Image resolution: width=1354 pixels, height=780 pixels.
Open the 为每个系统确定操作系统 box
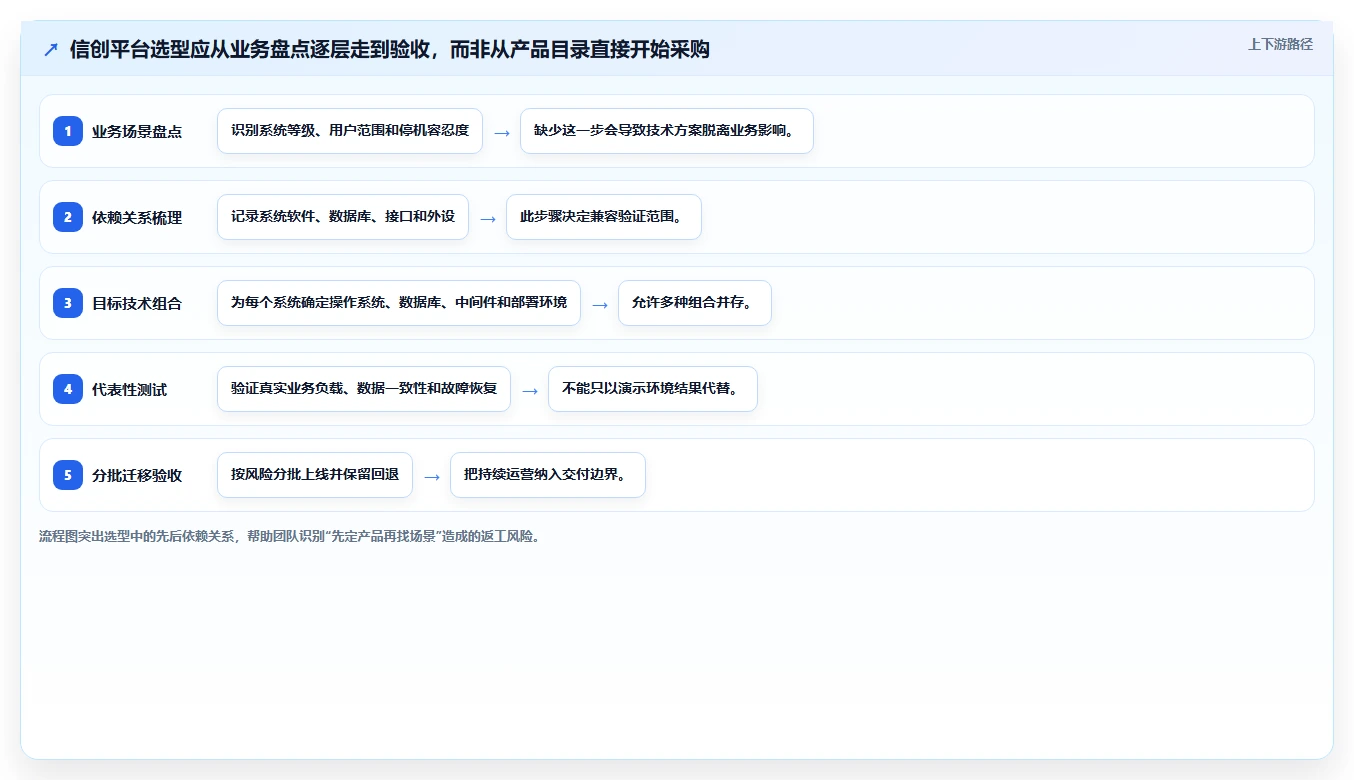[399, 303]
